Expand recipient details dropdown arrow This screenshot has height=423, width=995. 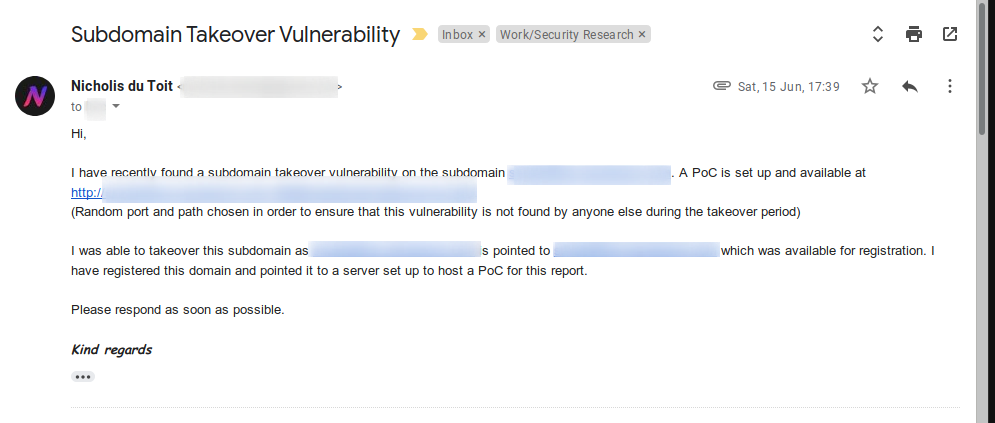116,107
